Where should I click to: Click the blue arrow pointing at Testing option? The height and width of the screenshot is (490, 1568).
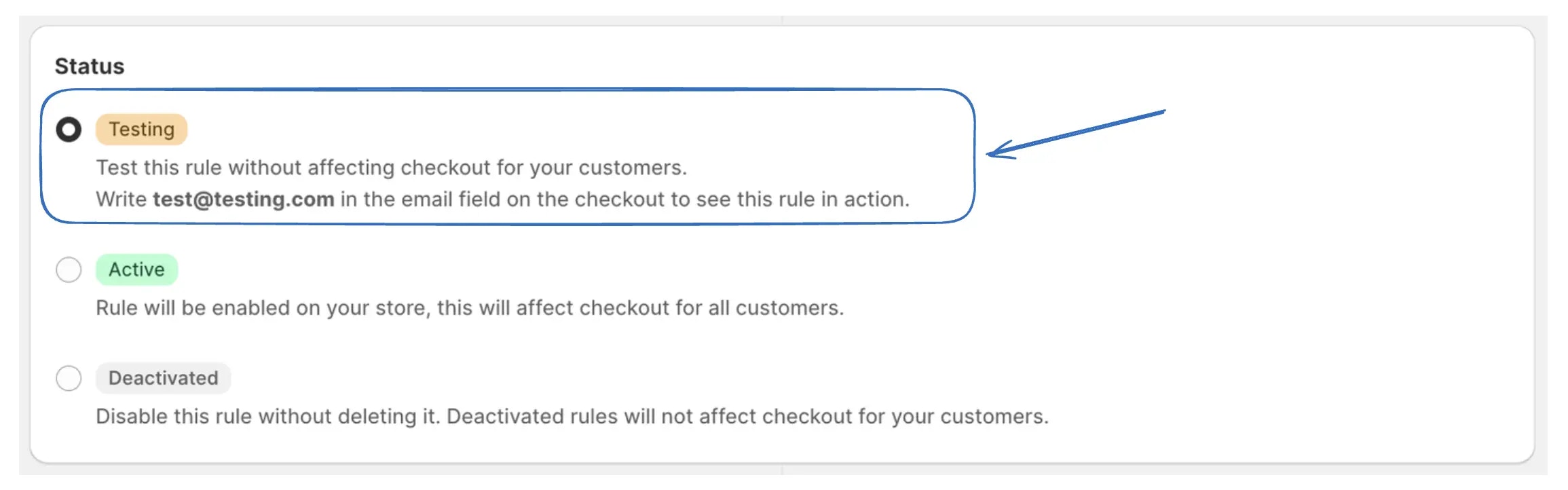[x=1076, y=134]
